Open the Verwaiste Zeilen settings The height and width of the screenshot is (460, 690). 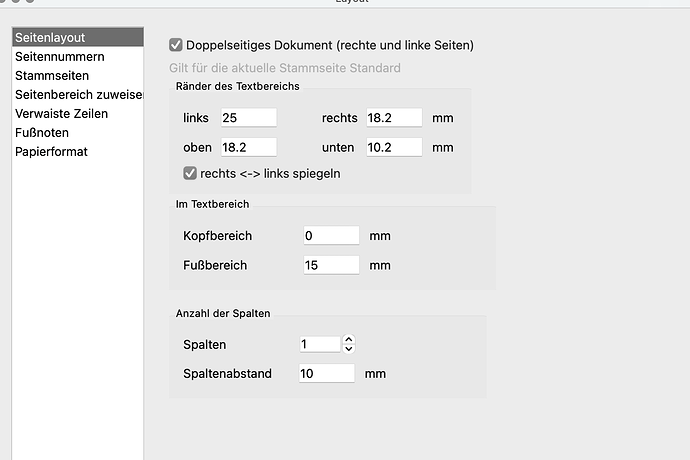pyautogui.click(x=61, y=113)
